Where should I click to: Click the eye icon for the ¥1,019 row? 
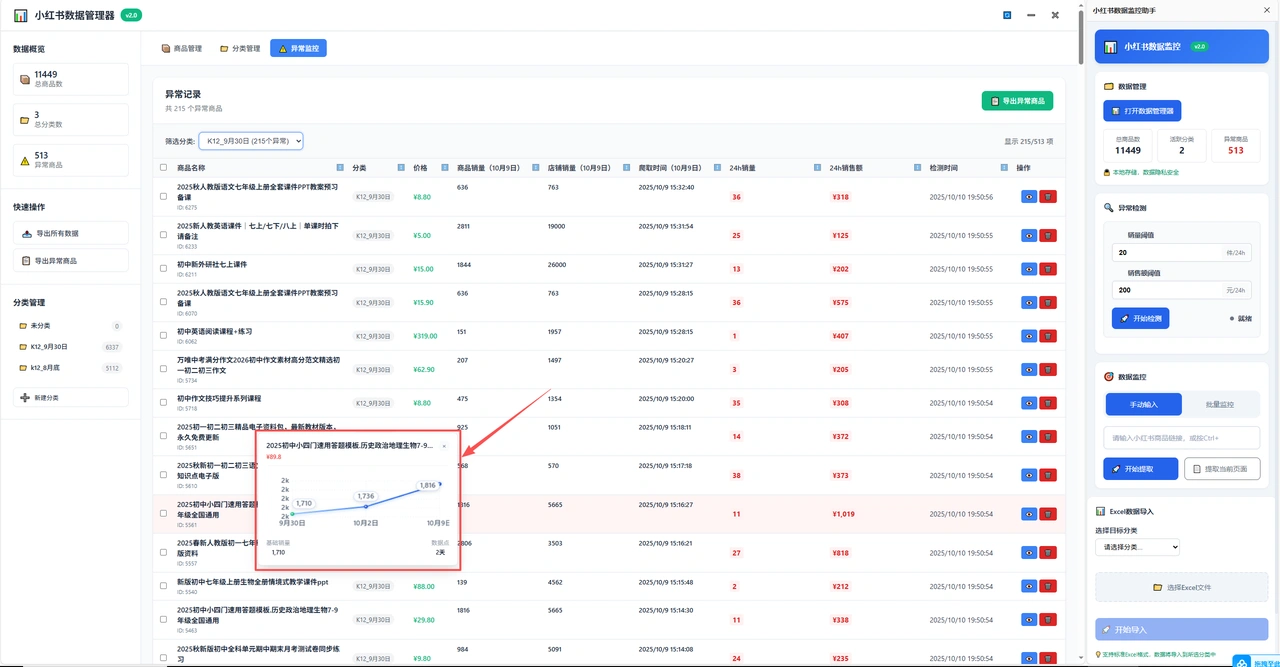point(1029,514)
